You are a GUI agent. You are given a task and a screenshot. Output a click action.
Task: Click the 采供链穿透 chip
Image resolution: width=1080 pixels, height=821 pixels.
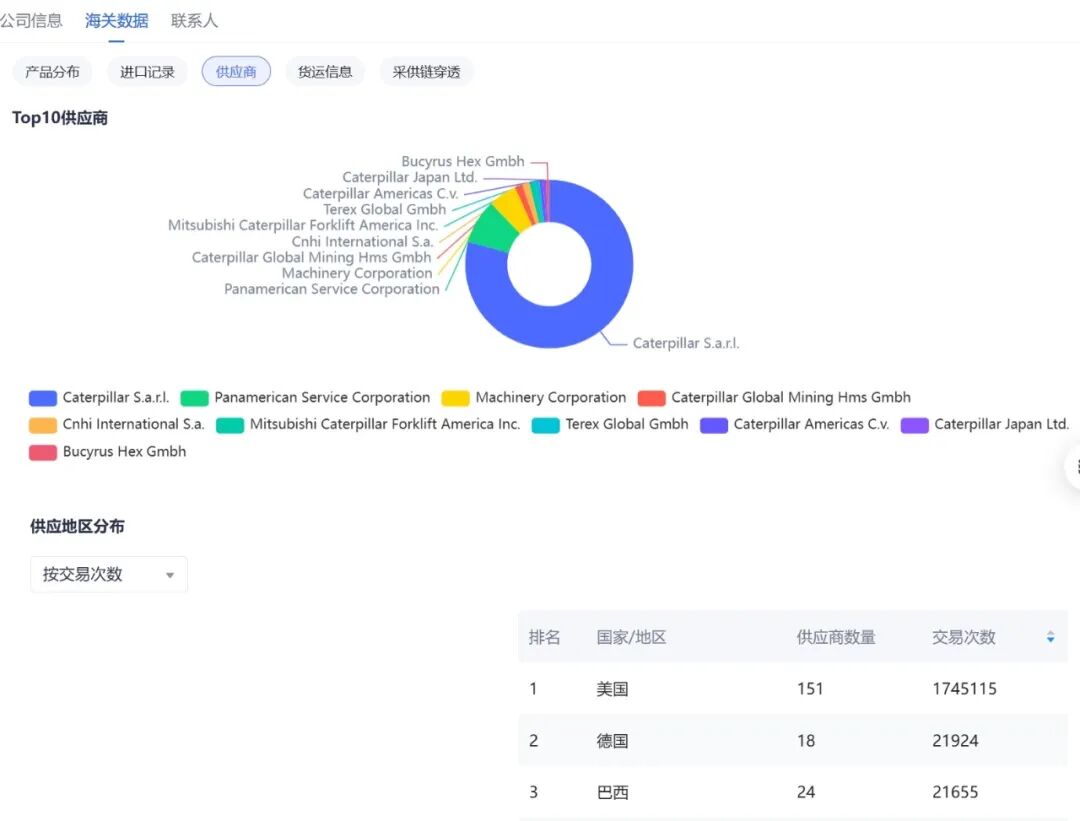pyautogui.click(x=426, y=71)
